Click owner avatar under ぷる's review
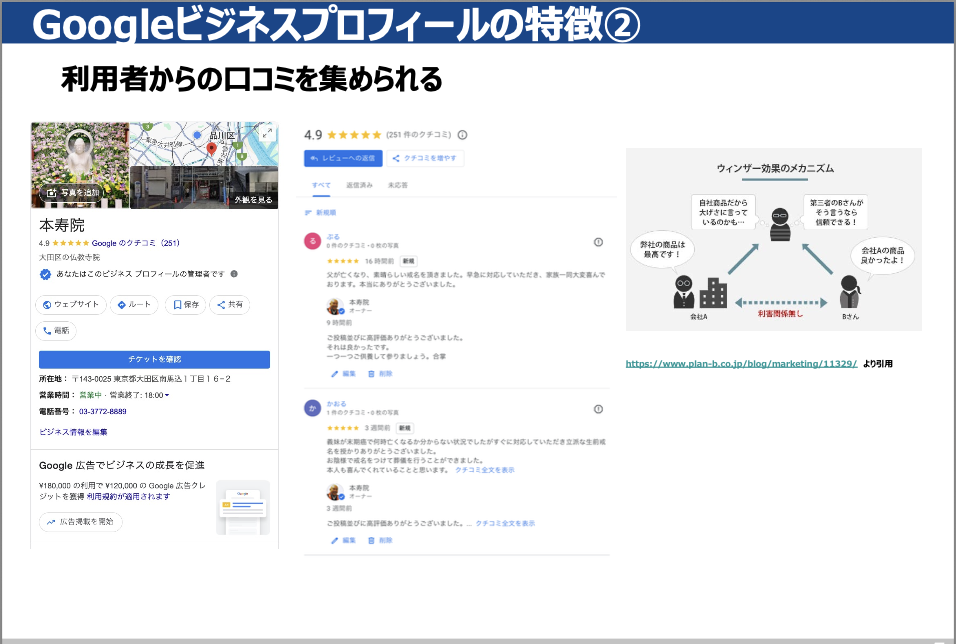Viewport: 956px width, 644px height. [x=335, y=306]
